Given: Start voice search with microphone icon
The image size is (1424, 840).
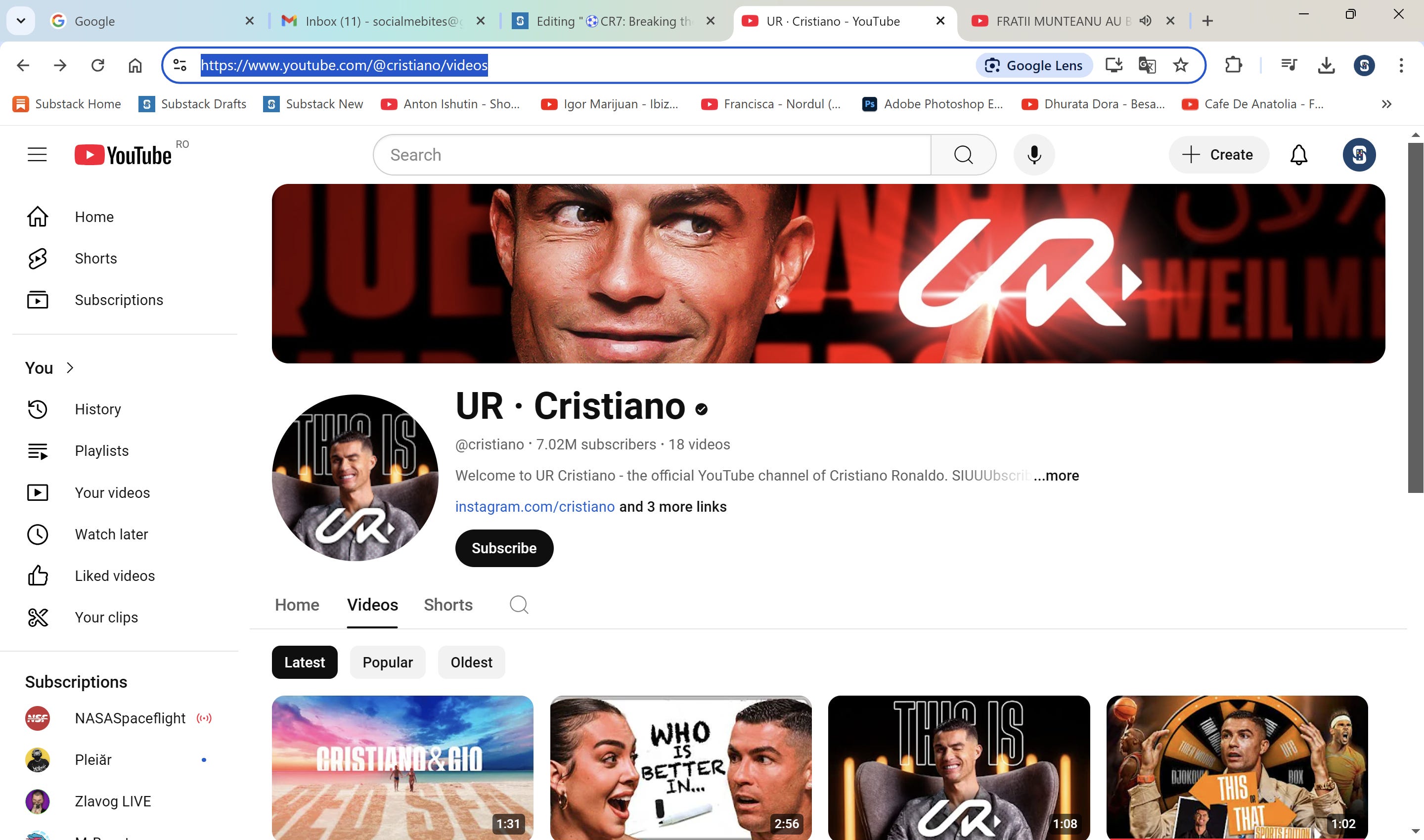Looking at the screenshot, I should [1034, 155].
